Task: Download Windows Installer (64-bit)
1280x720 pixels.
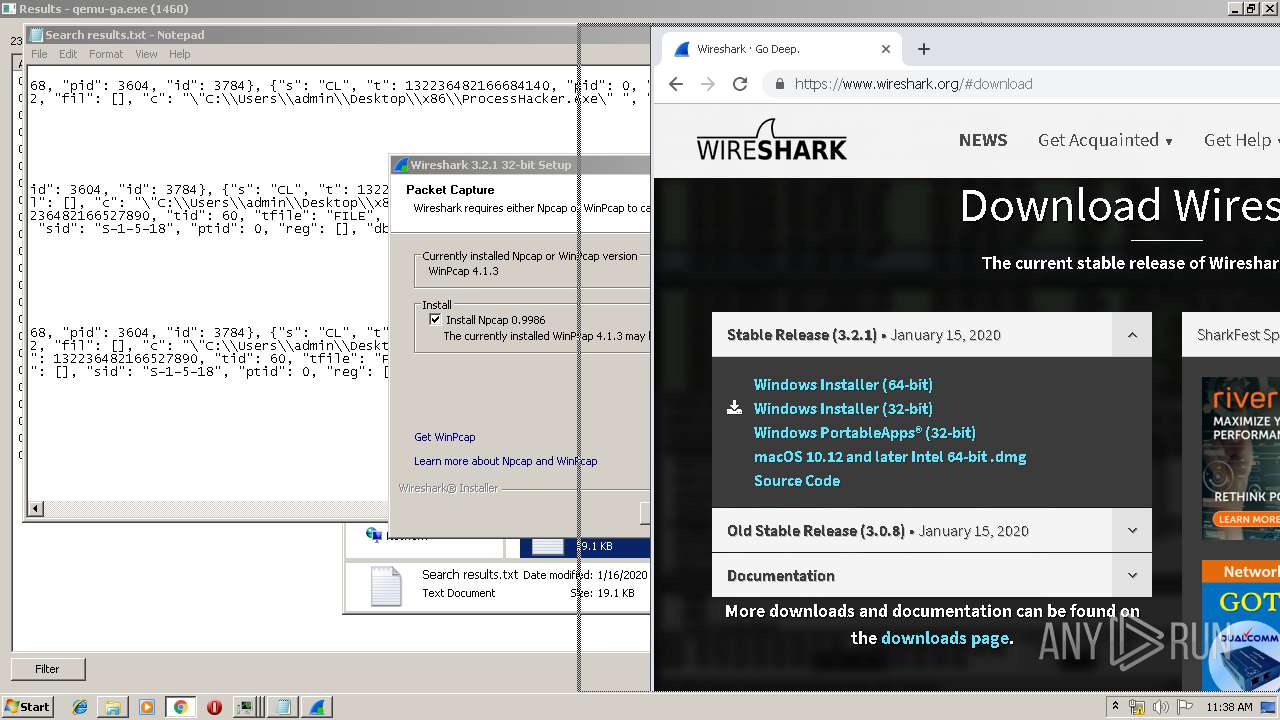Action: pos(843,385)
